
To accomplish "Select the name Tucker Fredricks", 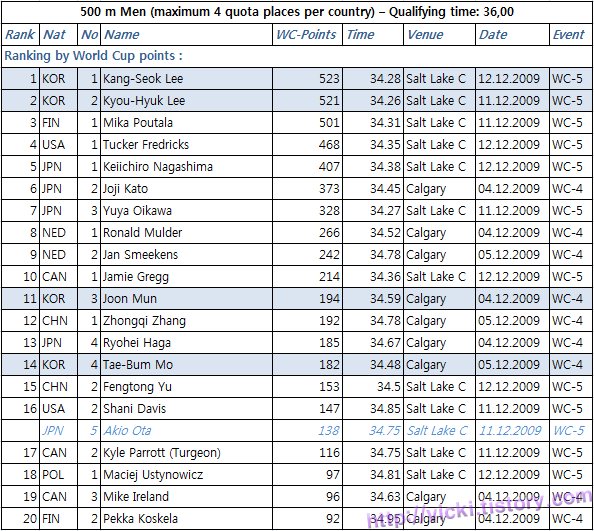I will [146, 145].
